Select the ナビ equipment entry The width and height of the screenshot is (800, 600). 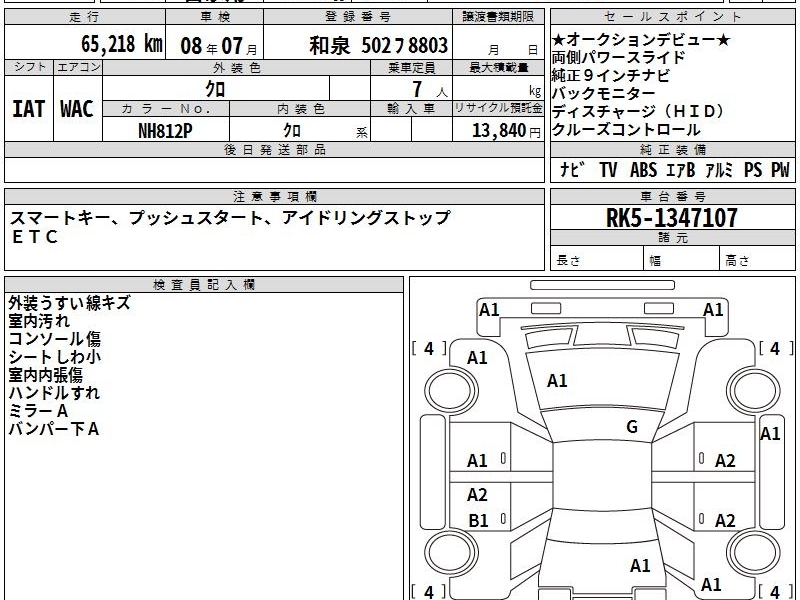point(571,169)
